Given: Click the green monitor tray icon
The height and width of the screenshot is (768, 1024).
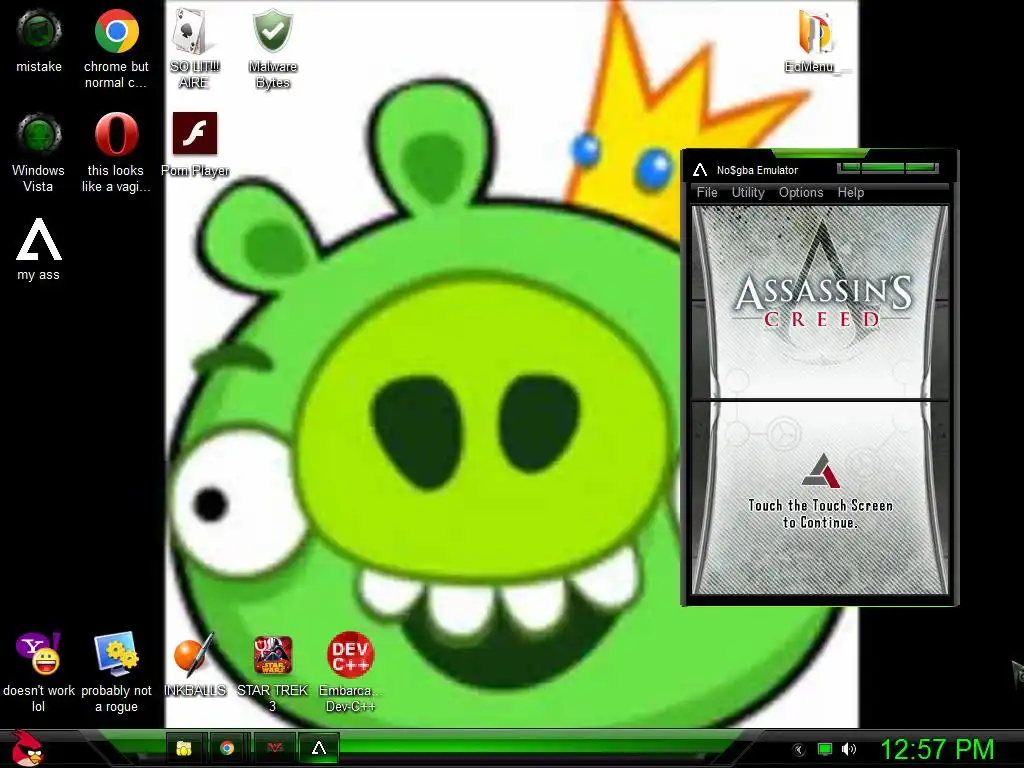Looking at the screenshot, I should (x=825, y=749).
